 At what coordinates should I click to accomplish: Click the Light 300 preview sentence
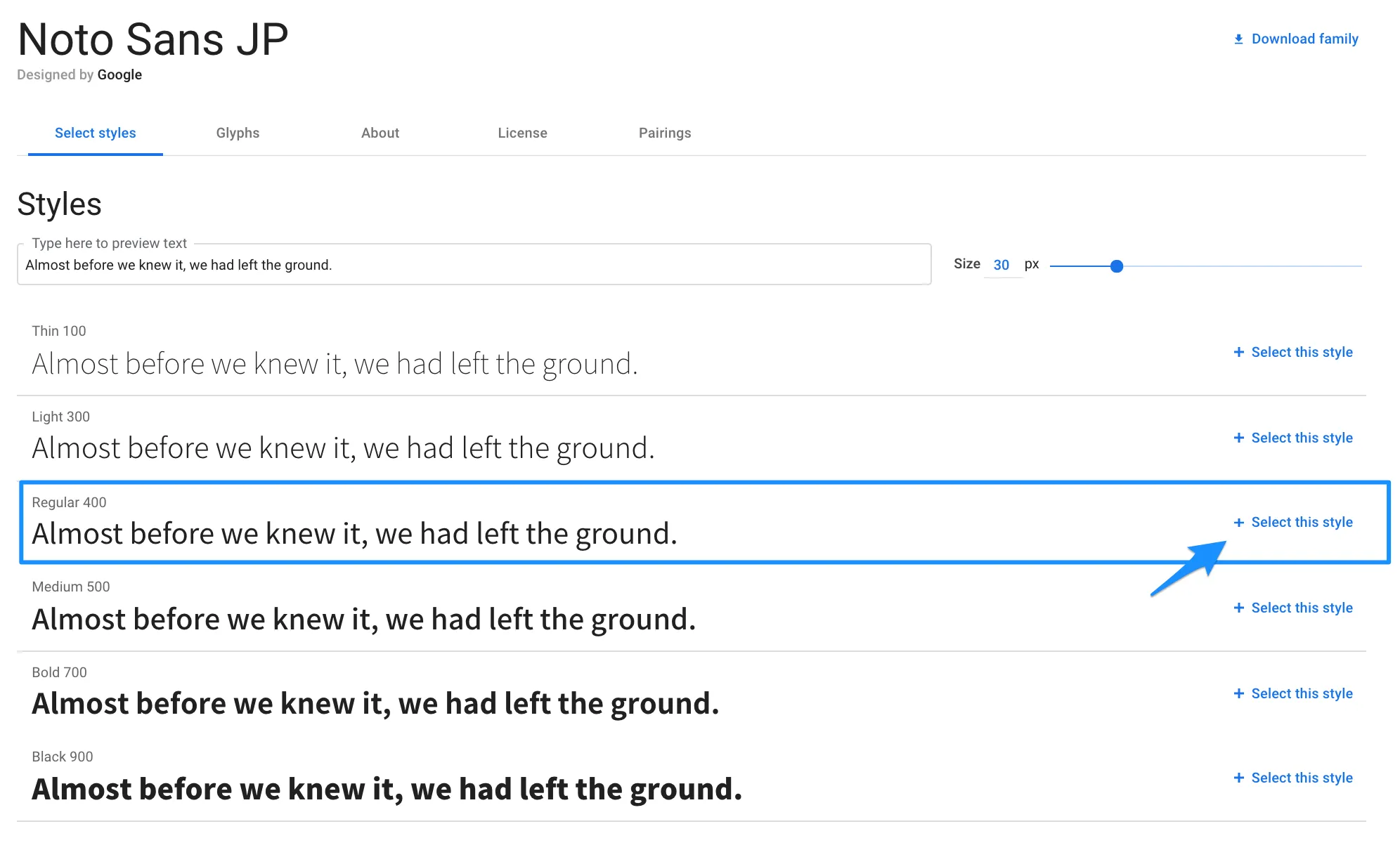tap(343, 449)
